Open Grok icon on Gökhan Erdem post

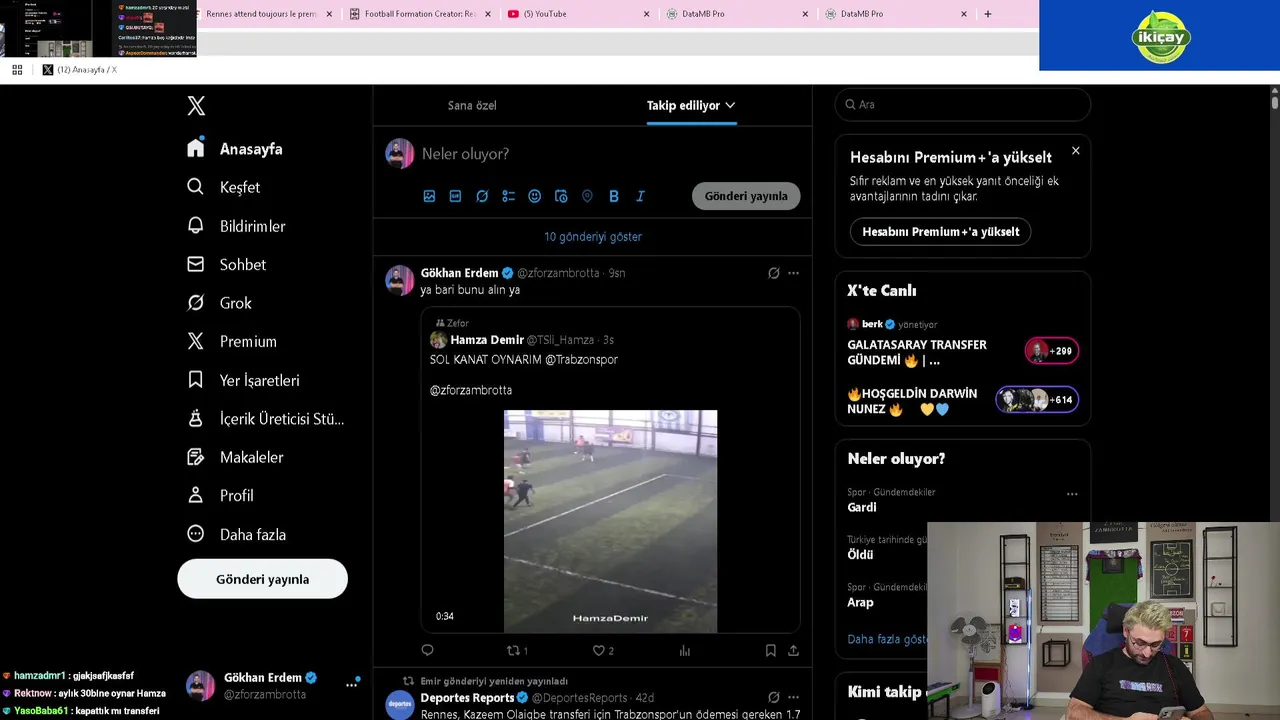coord(773,273)
